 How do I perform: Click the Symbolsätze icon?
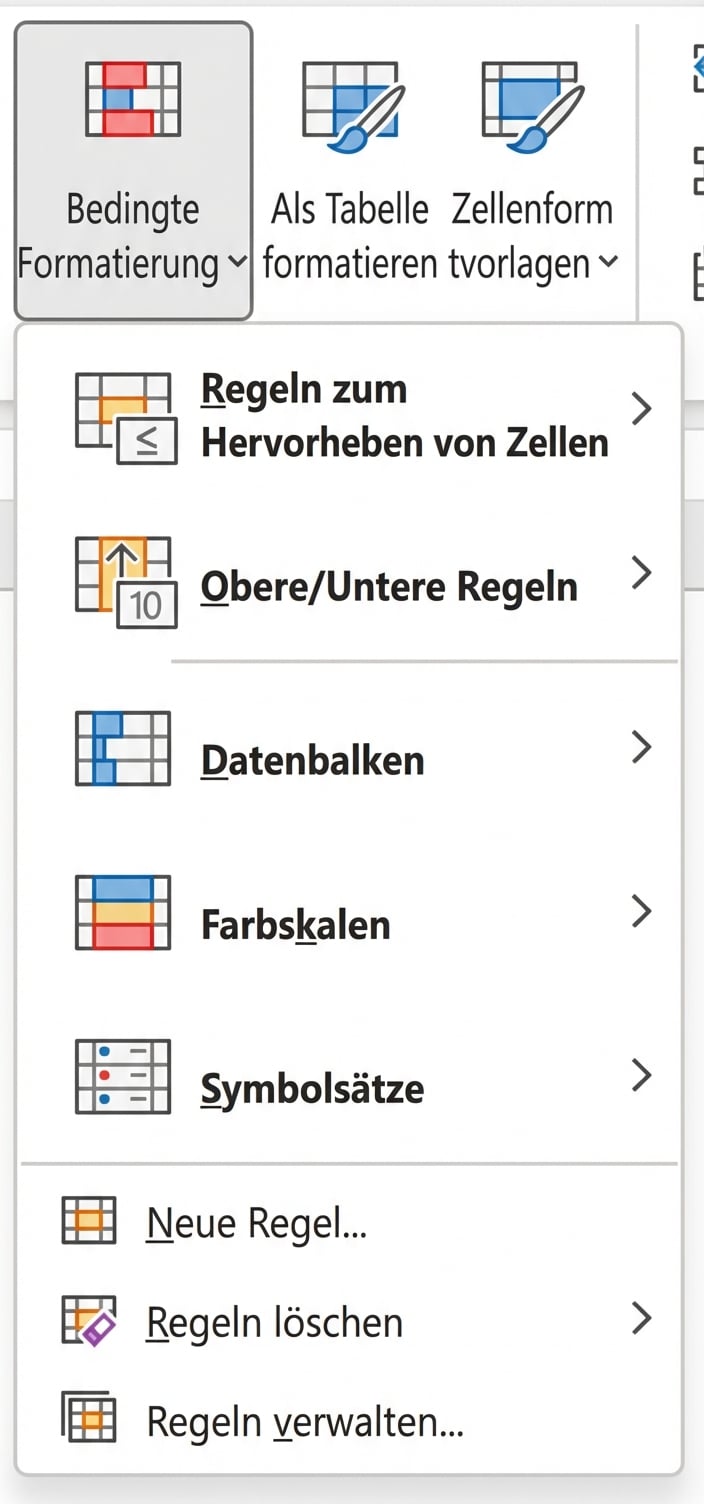tap(122, 1076)
